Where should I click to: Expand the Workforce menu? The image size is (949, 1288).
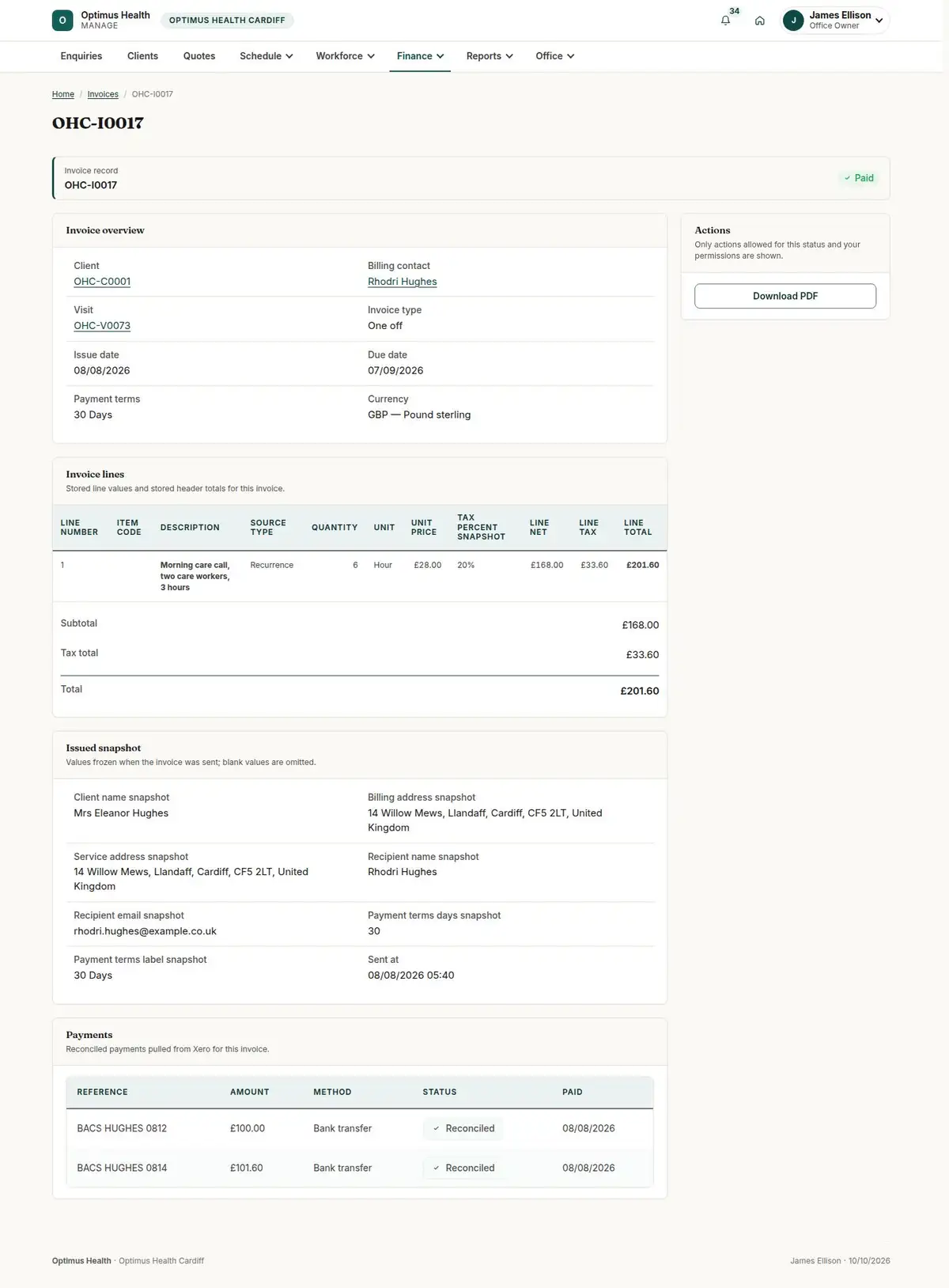coord(345,56)
